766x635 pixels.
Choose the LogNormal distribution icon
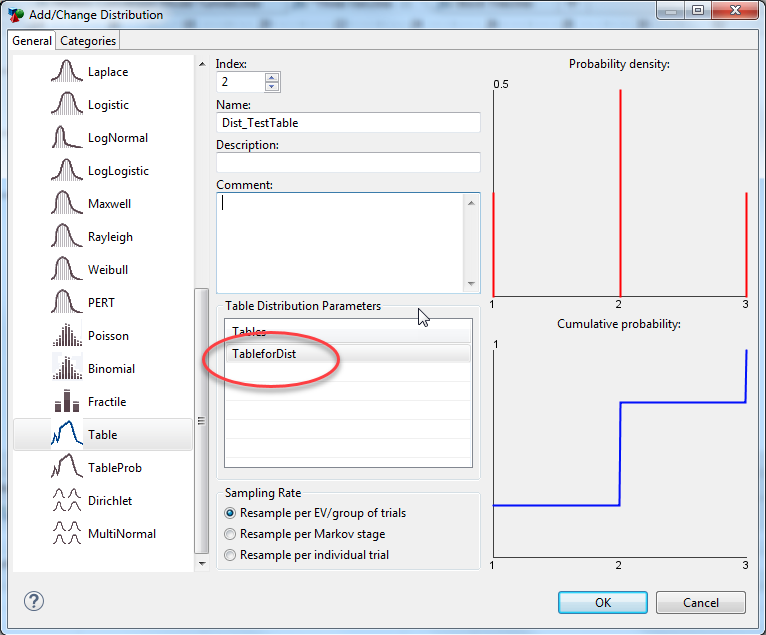[x=66, y=138]
